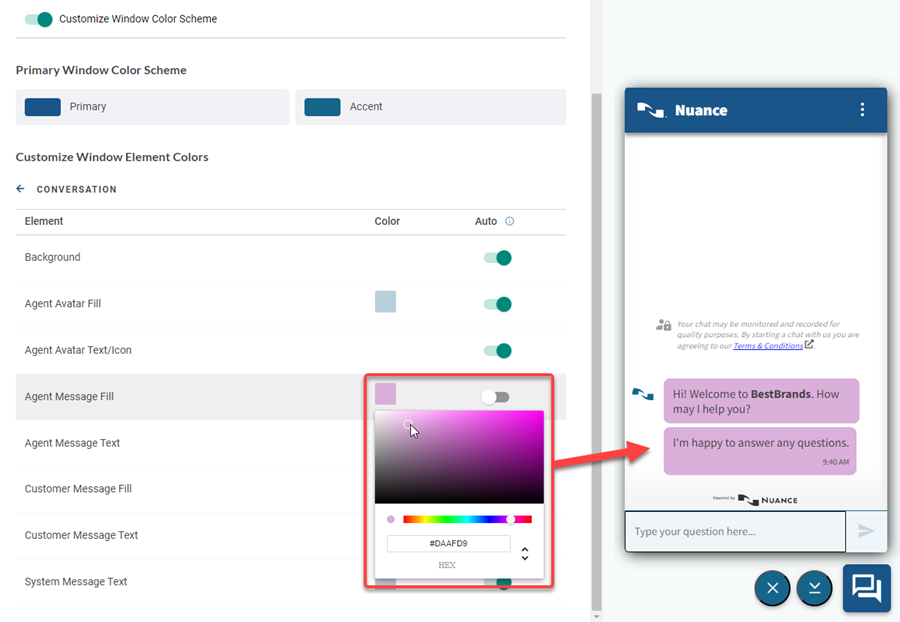Click the round X close chat button
The width and height of the screenshot is (900, 622).
pos(772,589)
